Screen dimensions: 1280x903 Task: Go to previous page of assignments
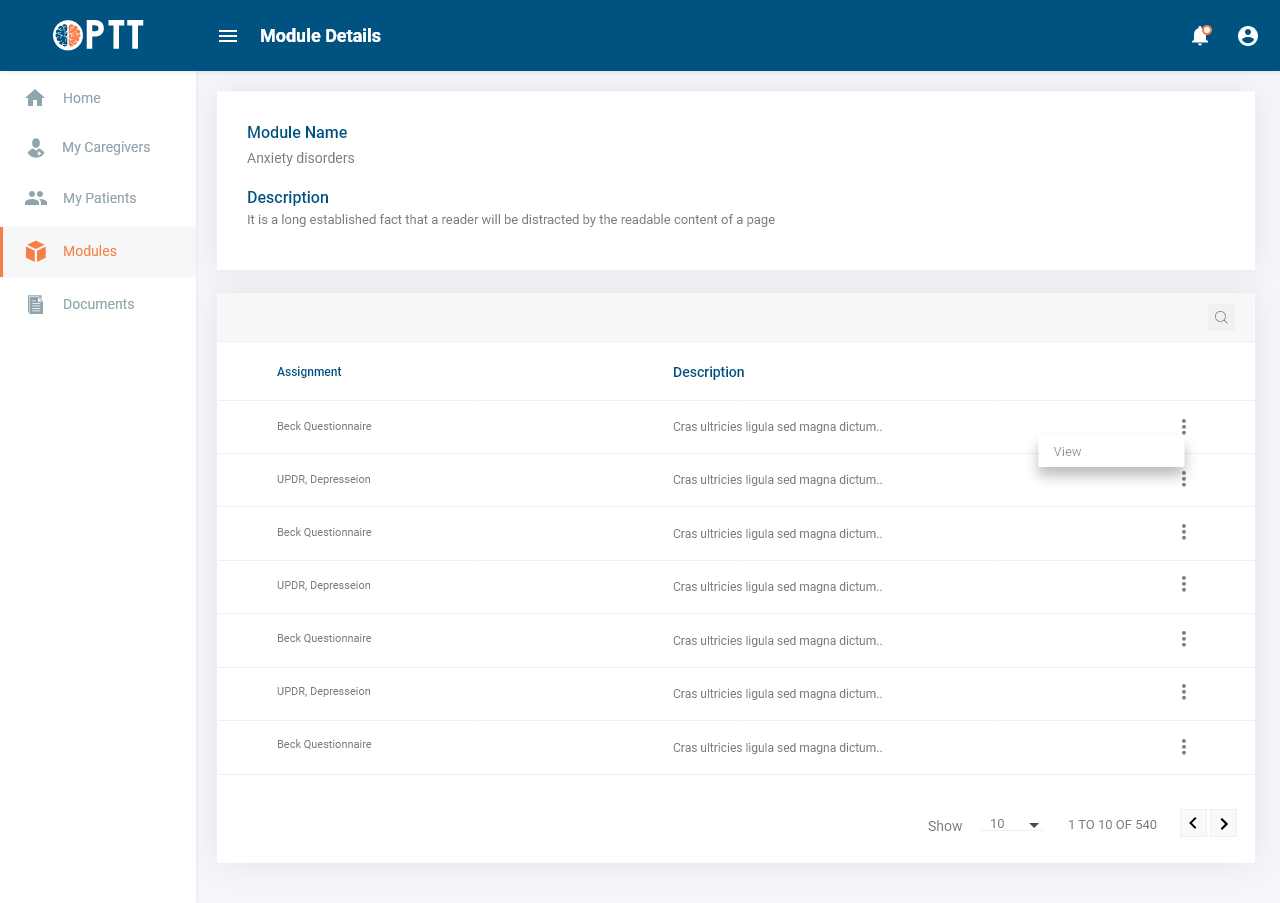click(x=1193, y=823)
